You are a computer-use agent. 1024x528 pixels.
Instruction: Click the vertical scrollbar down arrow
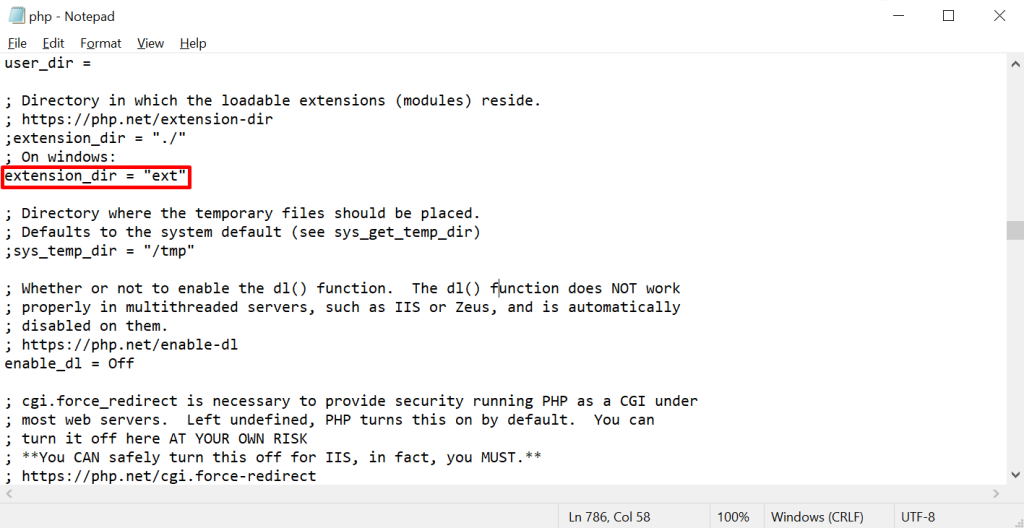coord(1015,476)
